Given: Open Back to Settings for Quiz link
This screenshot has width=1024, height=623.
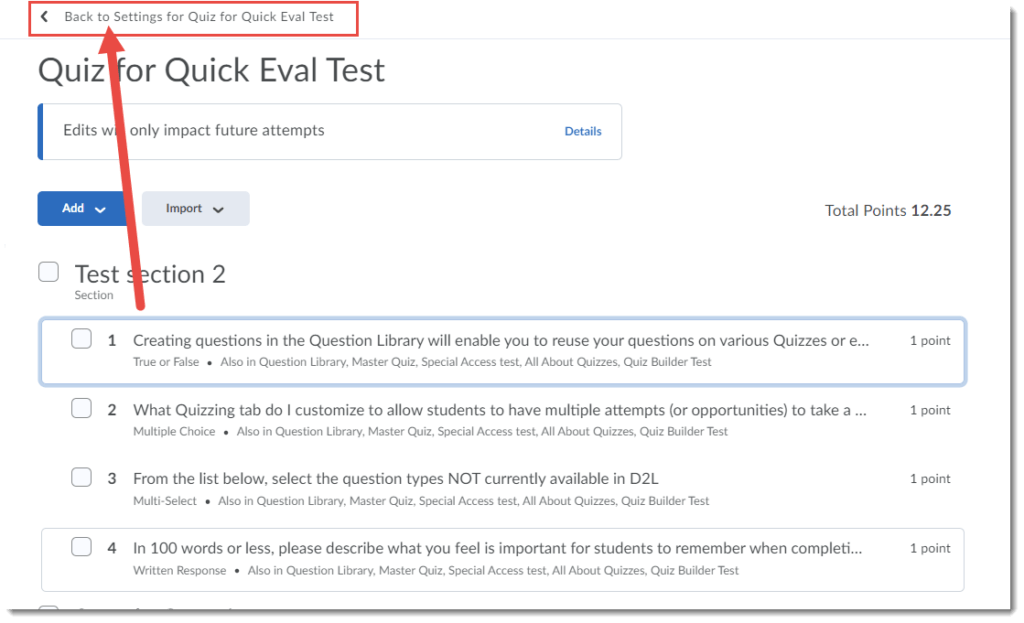Looking at the screenshot, I should pyautogui.click(x=199, y=16).
